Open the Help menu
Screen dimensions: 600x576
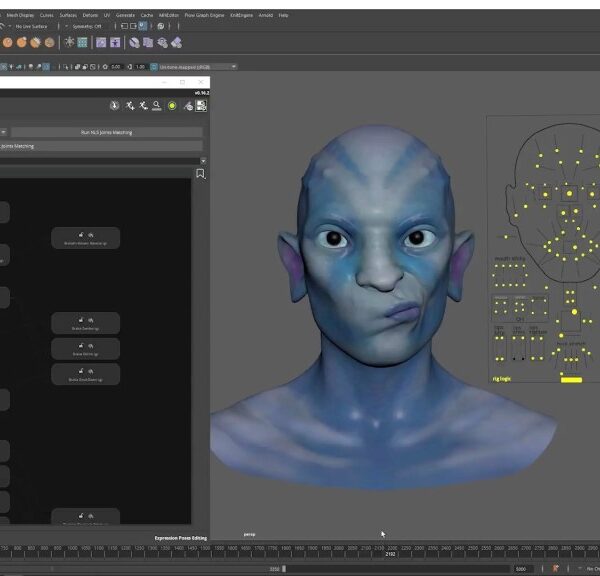[283, 15]
